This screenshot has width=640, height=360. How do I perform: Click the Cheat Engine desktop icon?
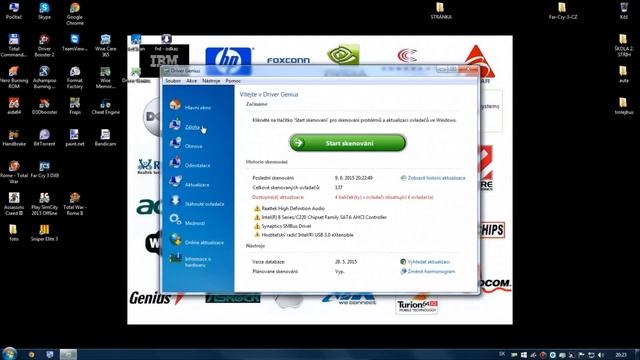tap(105, 106)
